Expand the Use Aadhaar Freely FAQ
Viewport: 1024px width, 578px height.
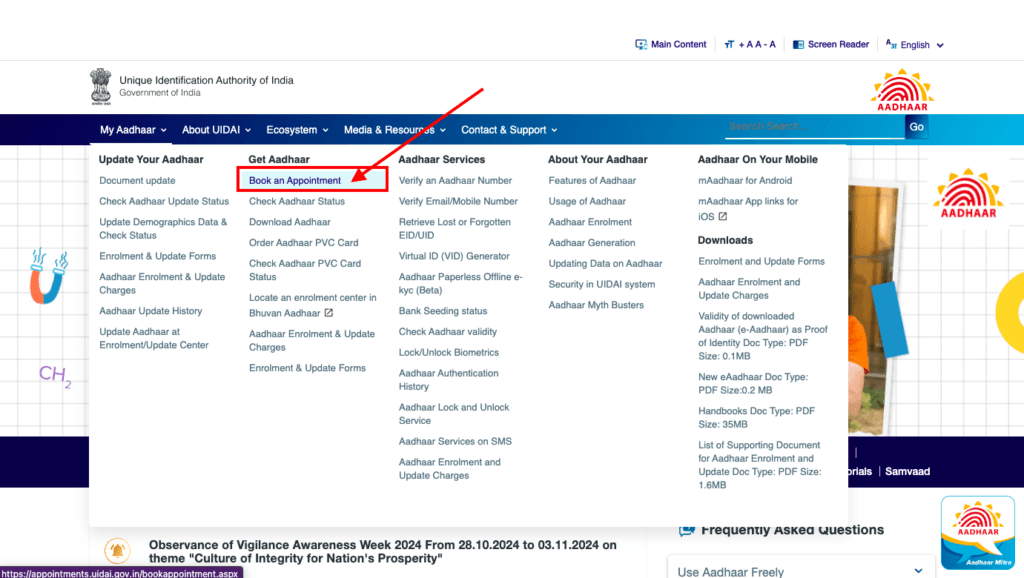801,570
